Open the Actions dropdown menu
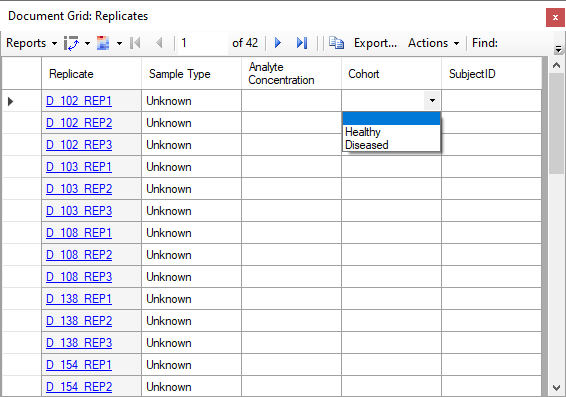This screenshot has width=566, height=397. 434,43
